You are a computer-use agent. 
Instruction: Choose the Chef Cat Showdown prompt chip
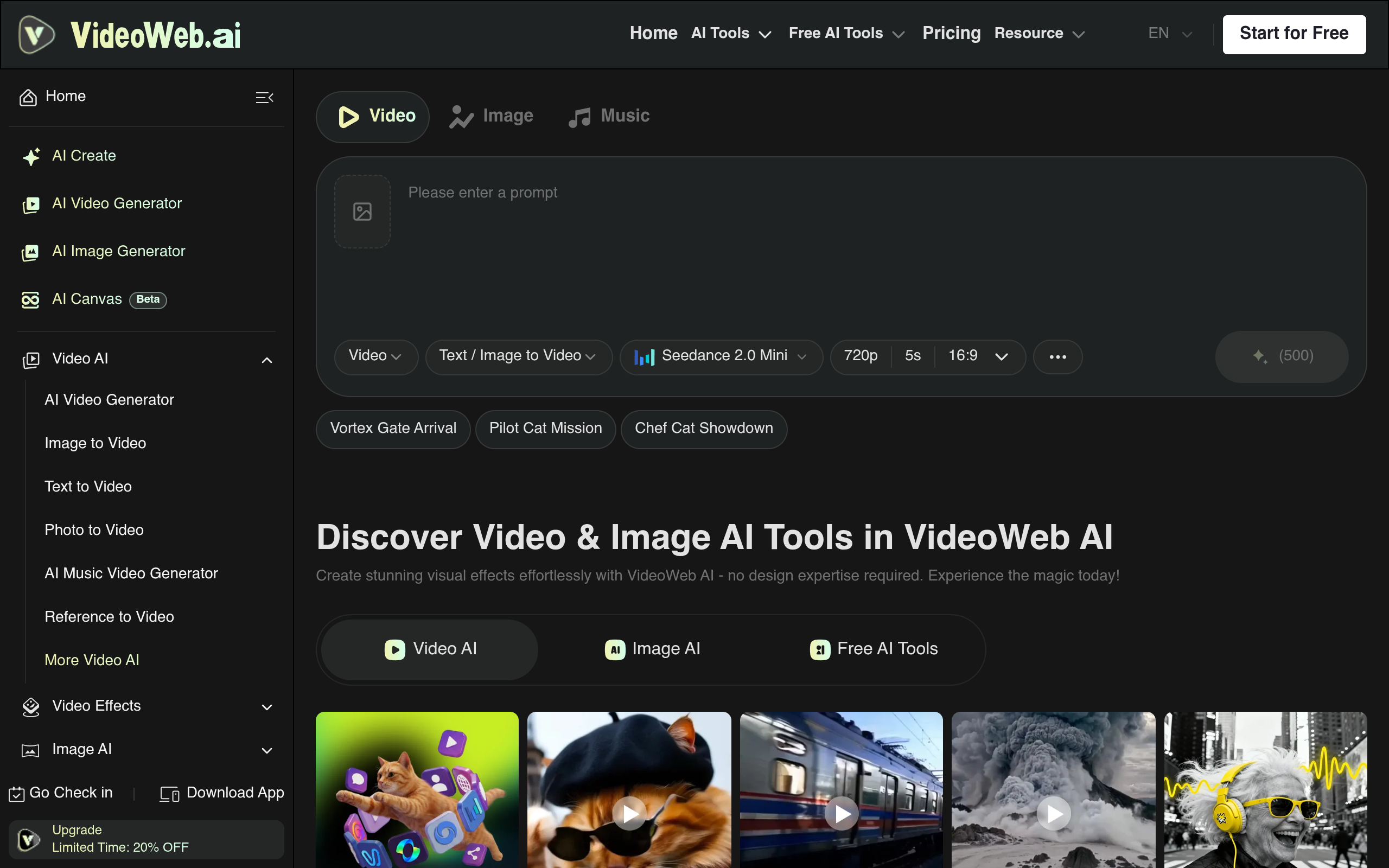704,429
